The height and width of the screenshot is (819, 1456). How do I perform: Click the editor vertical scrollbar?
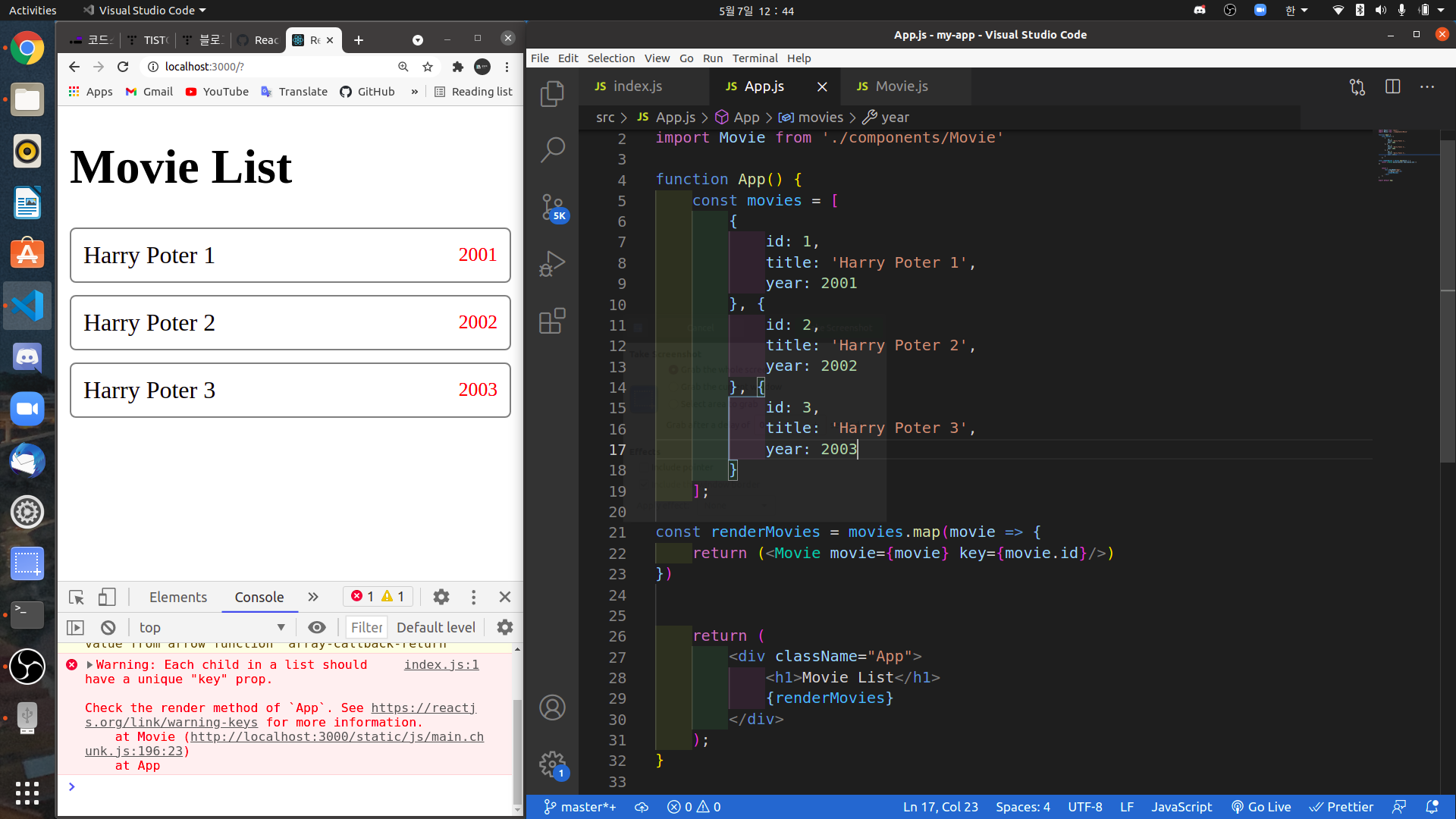point(1448,303)
